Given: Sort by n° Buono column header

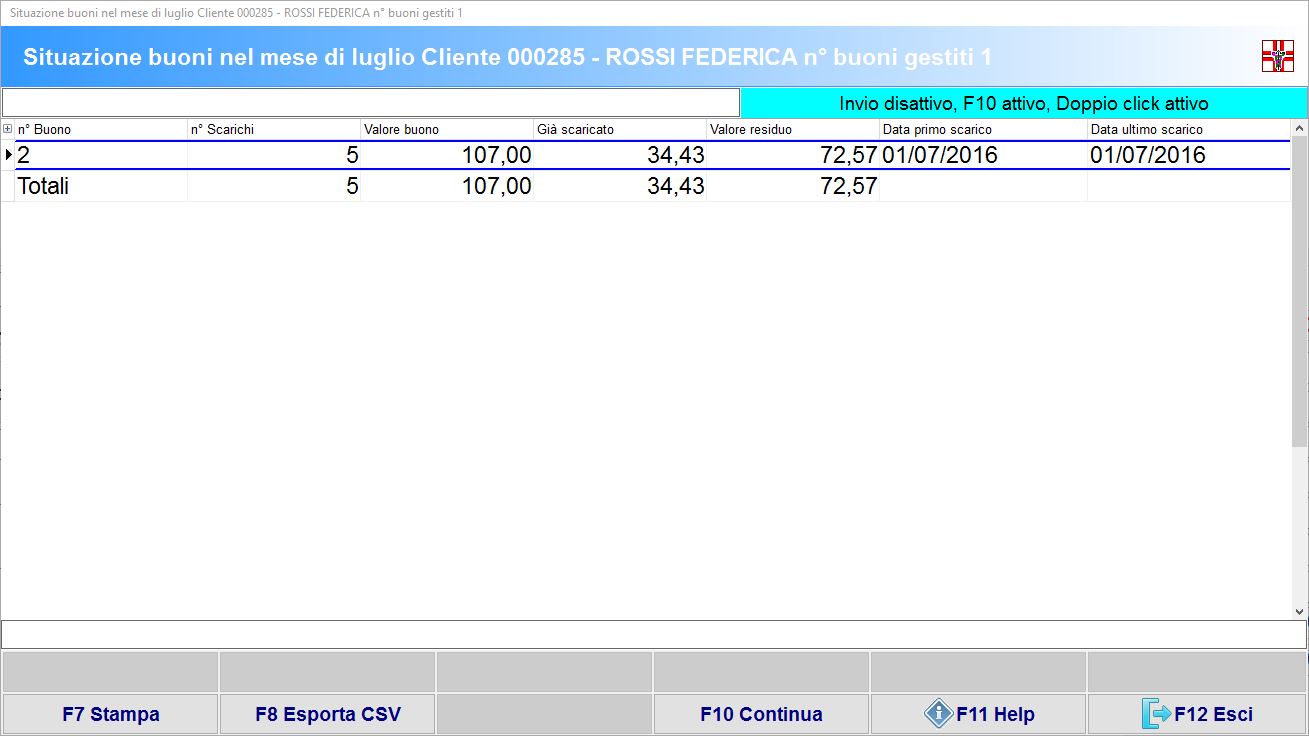Looking at the screenshot, I should click(100, 129).
